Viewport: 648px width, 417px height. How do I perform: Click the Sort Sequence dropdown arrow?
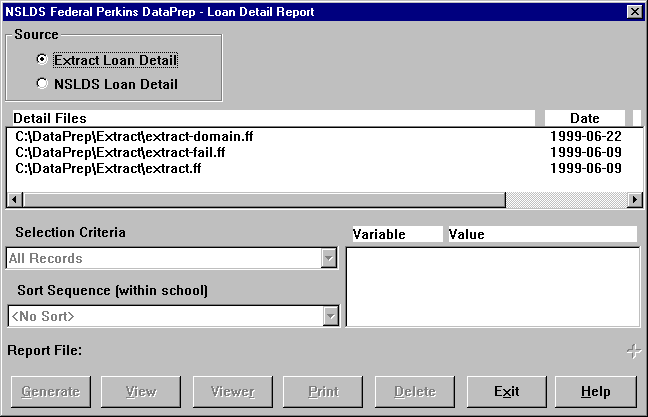(331, 317)
